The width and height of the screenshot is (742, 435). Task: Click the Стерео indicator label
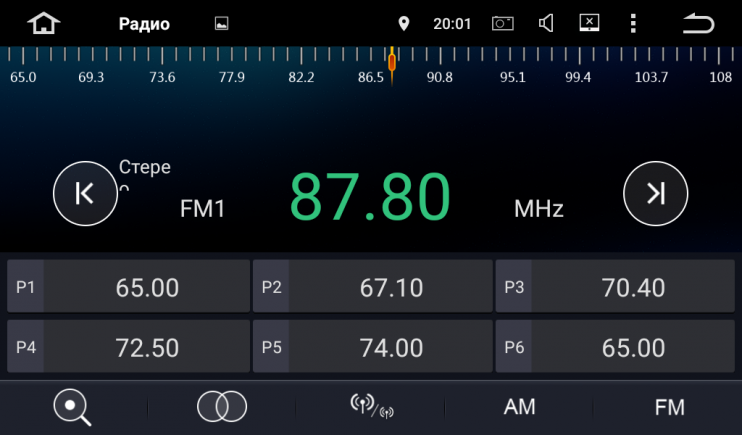pyautogui.click(x=145, y=174)
